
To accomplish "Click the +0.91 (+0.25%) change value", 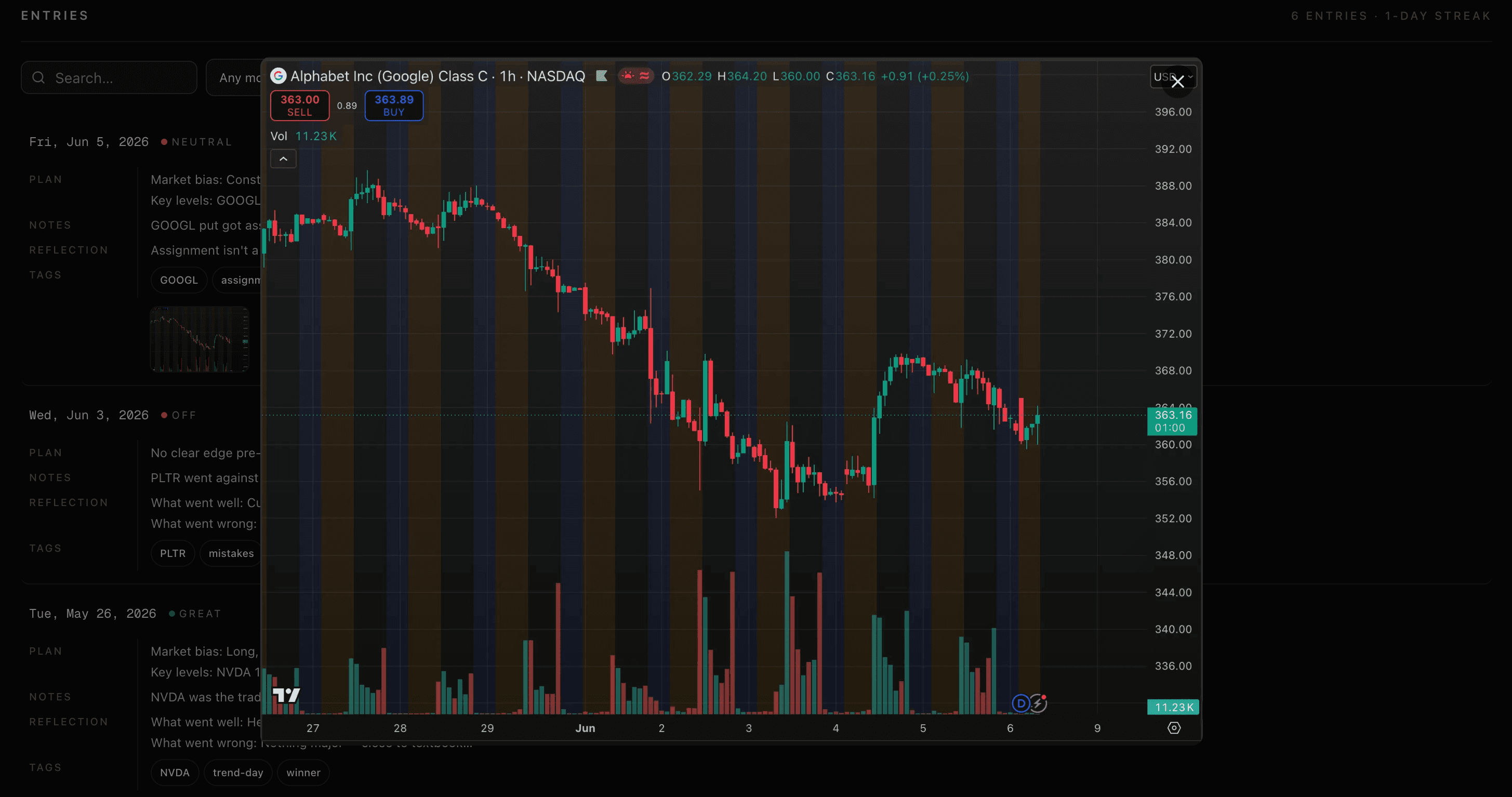I will pyautogui.click(x=925, y=76).
